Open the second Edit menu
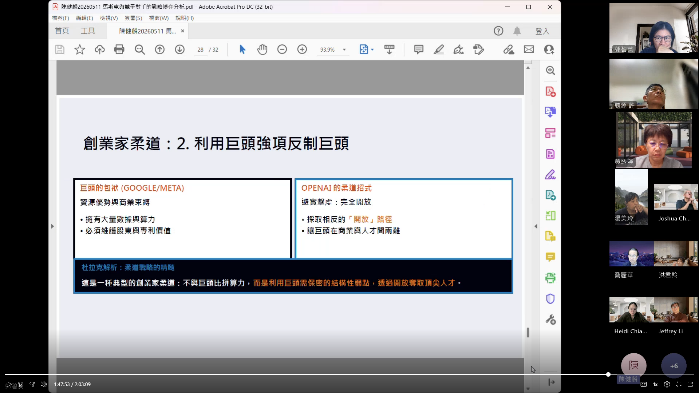 (x=84, y=18)
